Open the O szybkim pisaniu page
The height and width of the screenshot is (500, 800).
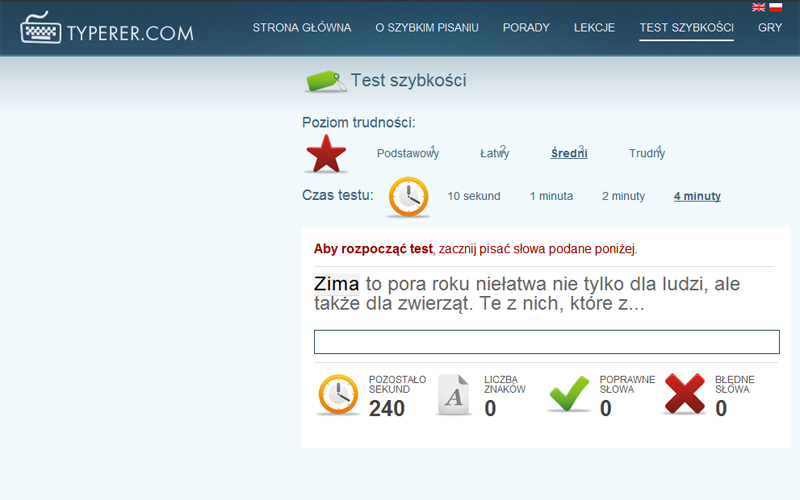pyautogui.click(x=427, y=28)
